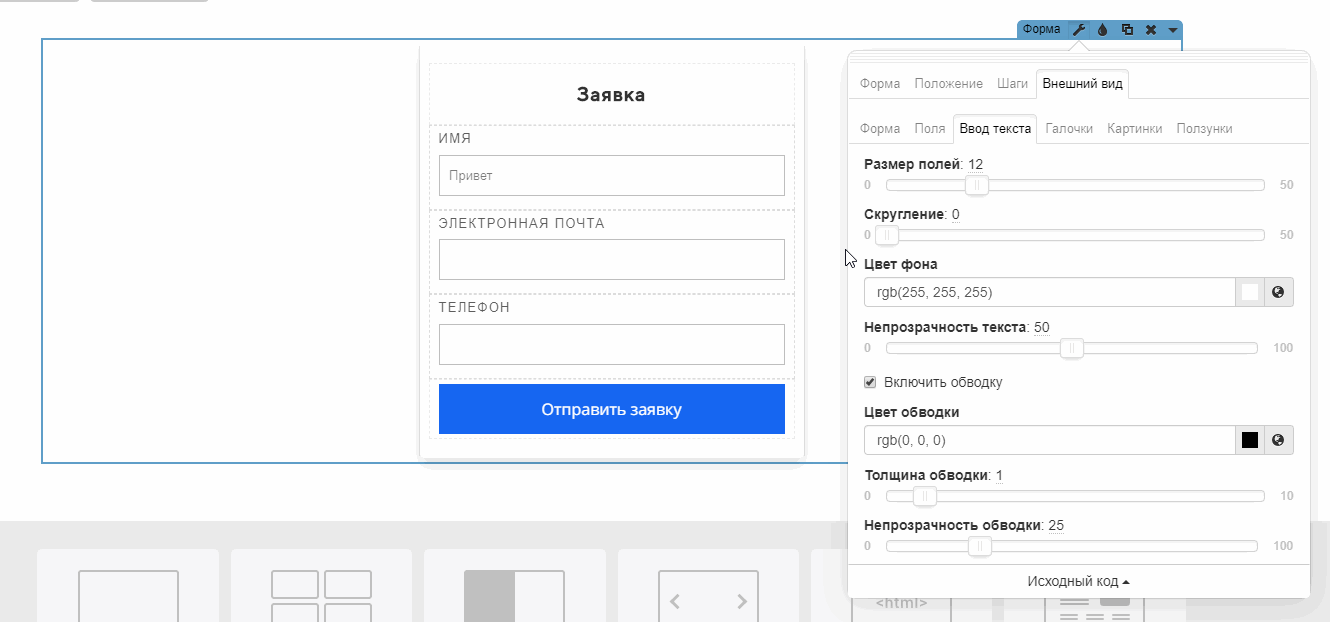This screenshot has height=622, width=1330.
Task: Duplicate the form using the copy icon
Action: click(1127, 30)
